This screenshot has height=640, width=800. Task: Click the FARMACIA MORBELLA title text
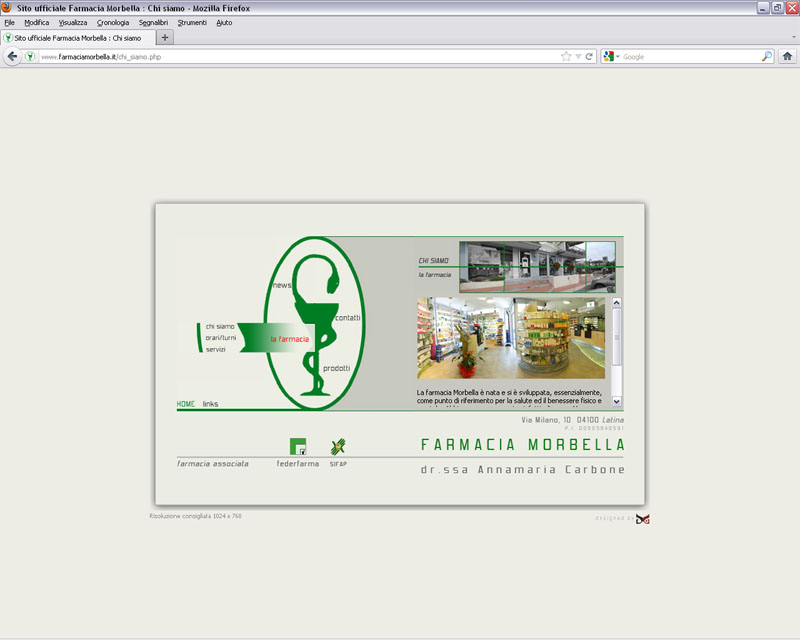pyautogui.click(x=523, y=445)
